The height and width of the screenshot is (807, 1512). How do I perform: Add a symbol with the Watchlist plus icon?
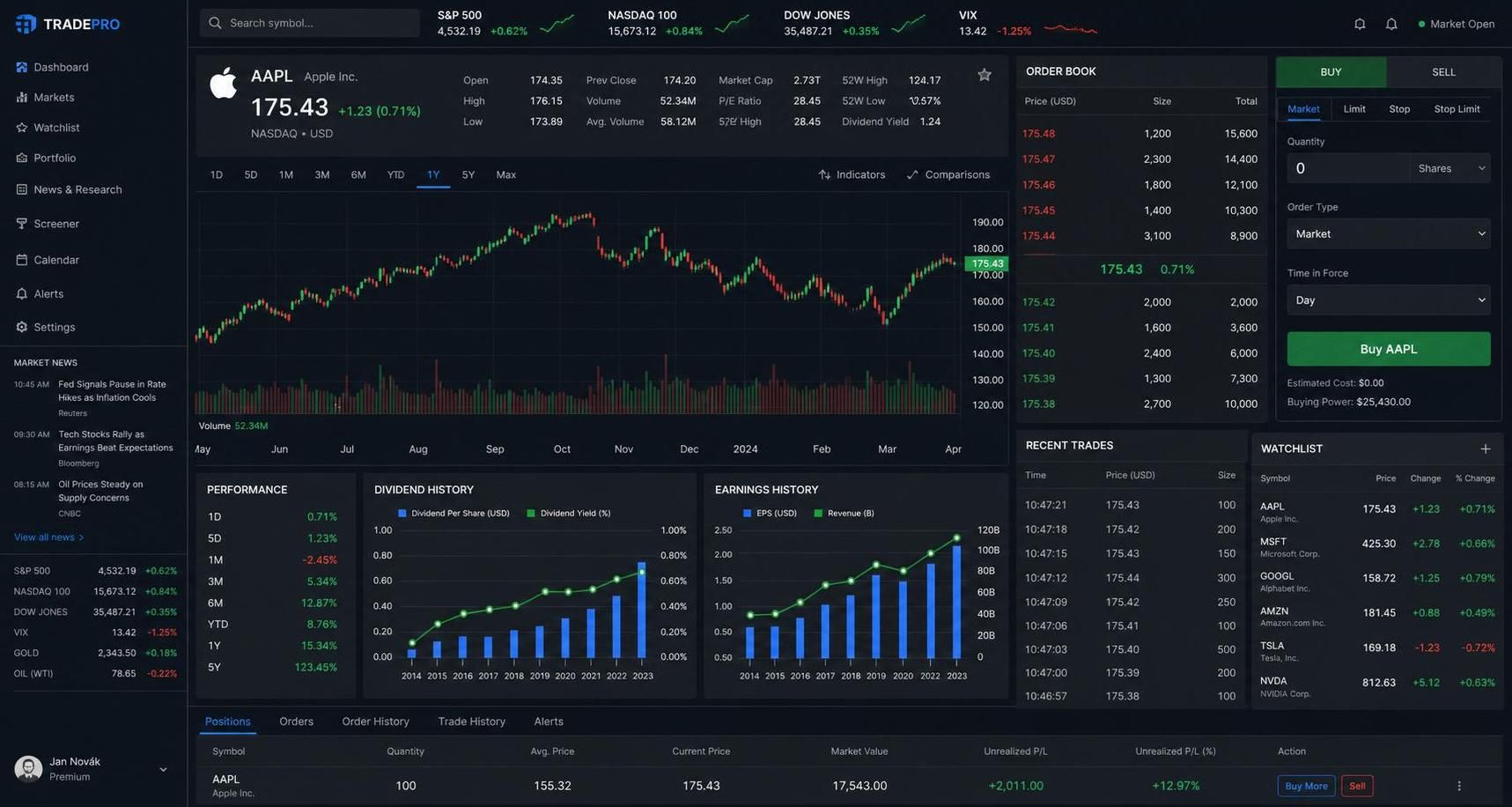(x=1486, y=448)
